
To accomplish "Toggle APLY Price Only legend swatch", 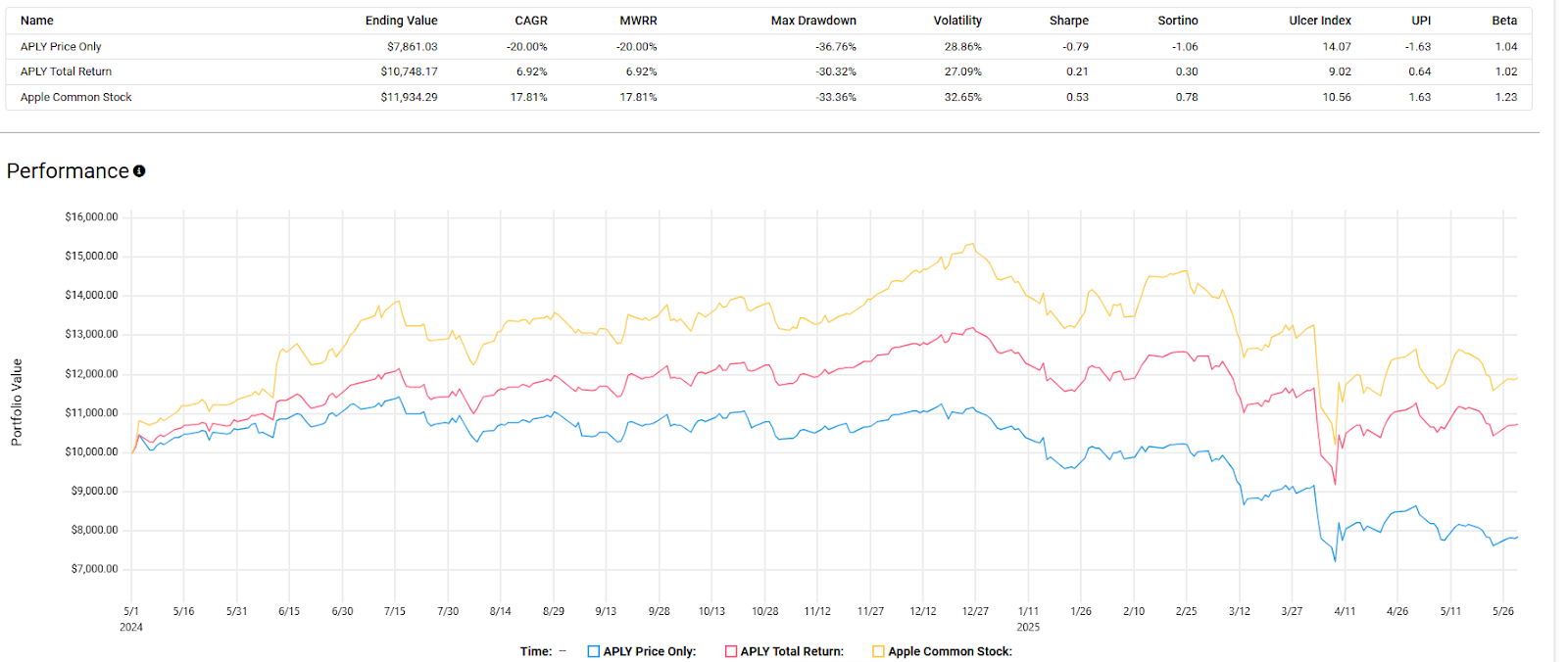I will 593,651.
